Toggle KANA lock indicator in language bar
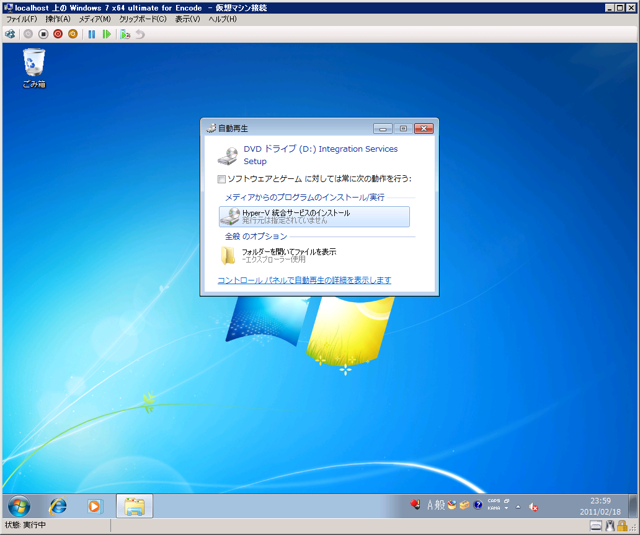This screenshot has width=640, height=535. [494, 508]
